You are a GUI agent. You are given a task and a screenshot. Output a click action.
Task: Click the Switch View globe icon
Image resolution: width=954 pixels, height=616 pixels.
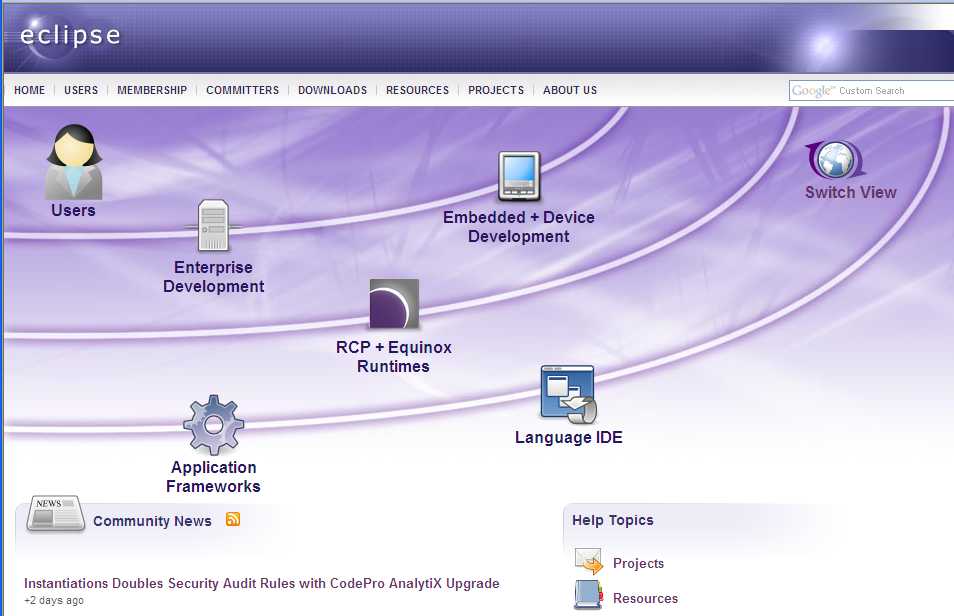(x=835, y=159)
